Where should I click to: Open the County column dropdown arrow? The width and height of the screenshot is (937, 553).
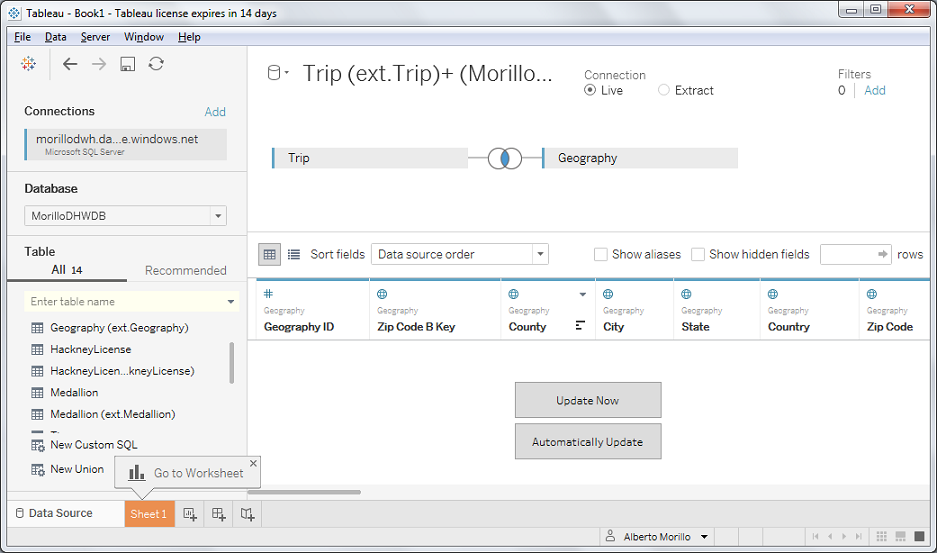click(x=583, y=294)
